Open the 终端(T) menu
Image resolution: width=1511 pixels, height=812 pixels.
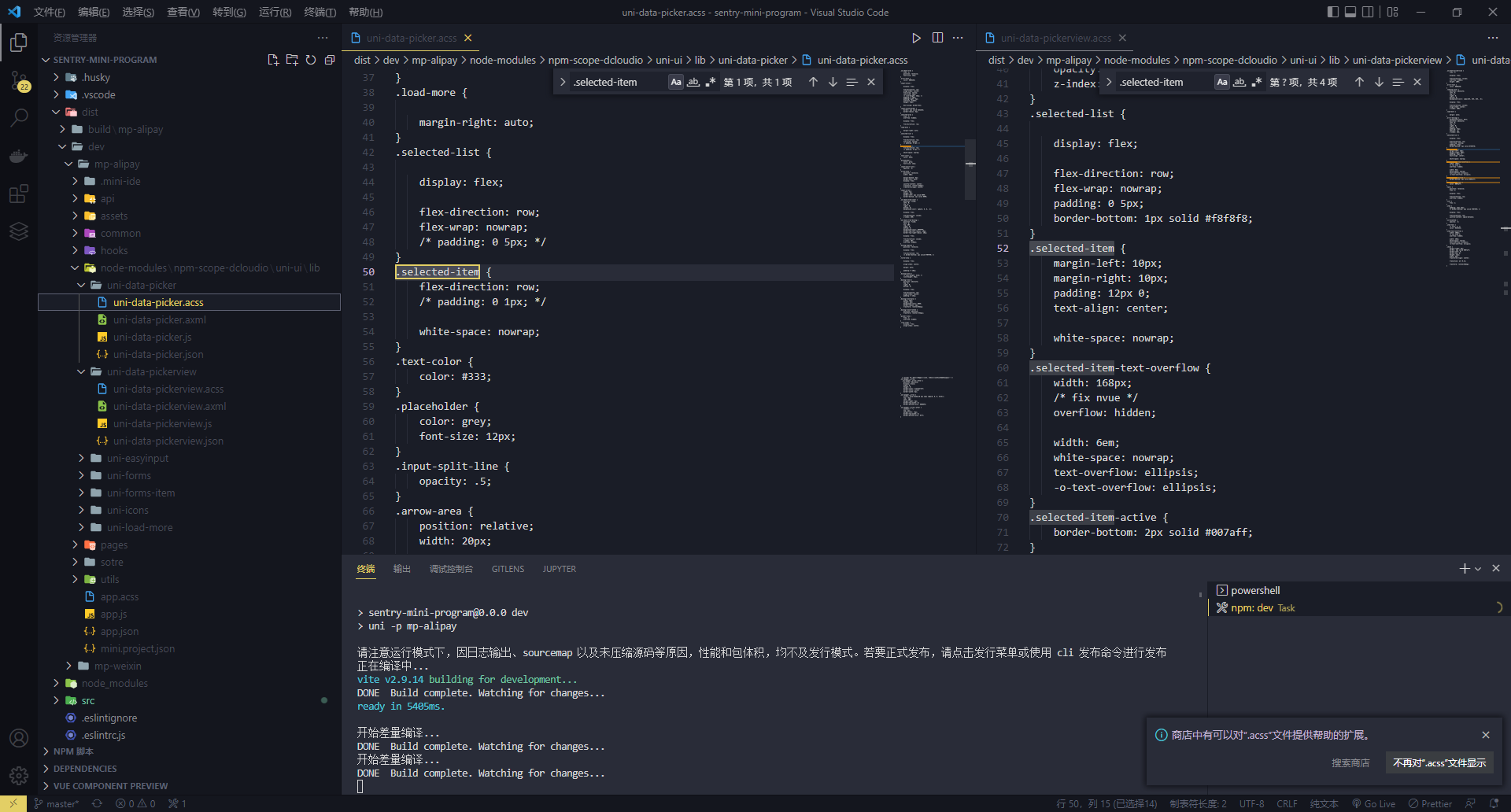pyautogui.click(x=320, y=12)
